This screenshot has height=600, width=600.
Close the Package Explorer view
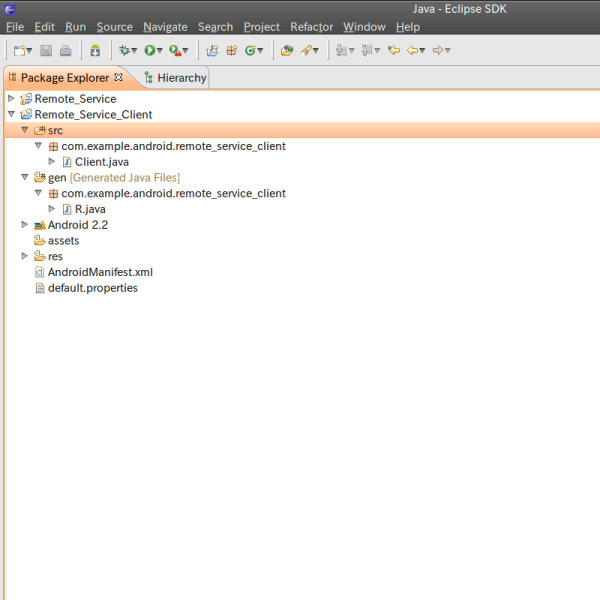pos(119,77)
